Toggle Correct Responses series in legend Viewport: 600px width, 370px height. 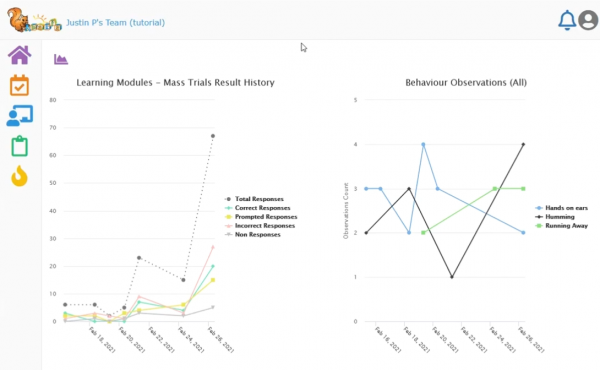[x=258, y=208]
